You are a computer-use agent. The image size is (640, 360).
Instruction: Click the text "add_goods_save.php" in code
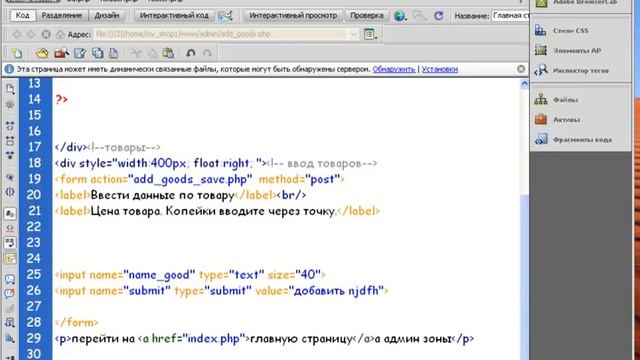(x=190, y=179)
